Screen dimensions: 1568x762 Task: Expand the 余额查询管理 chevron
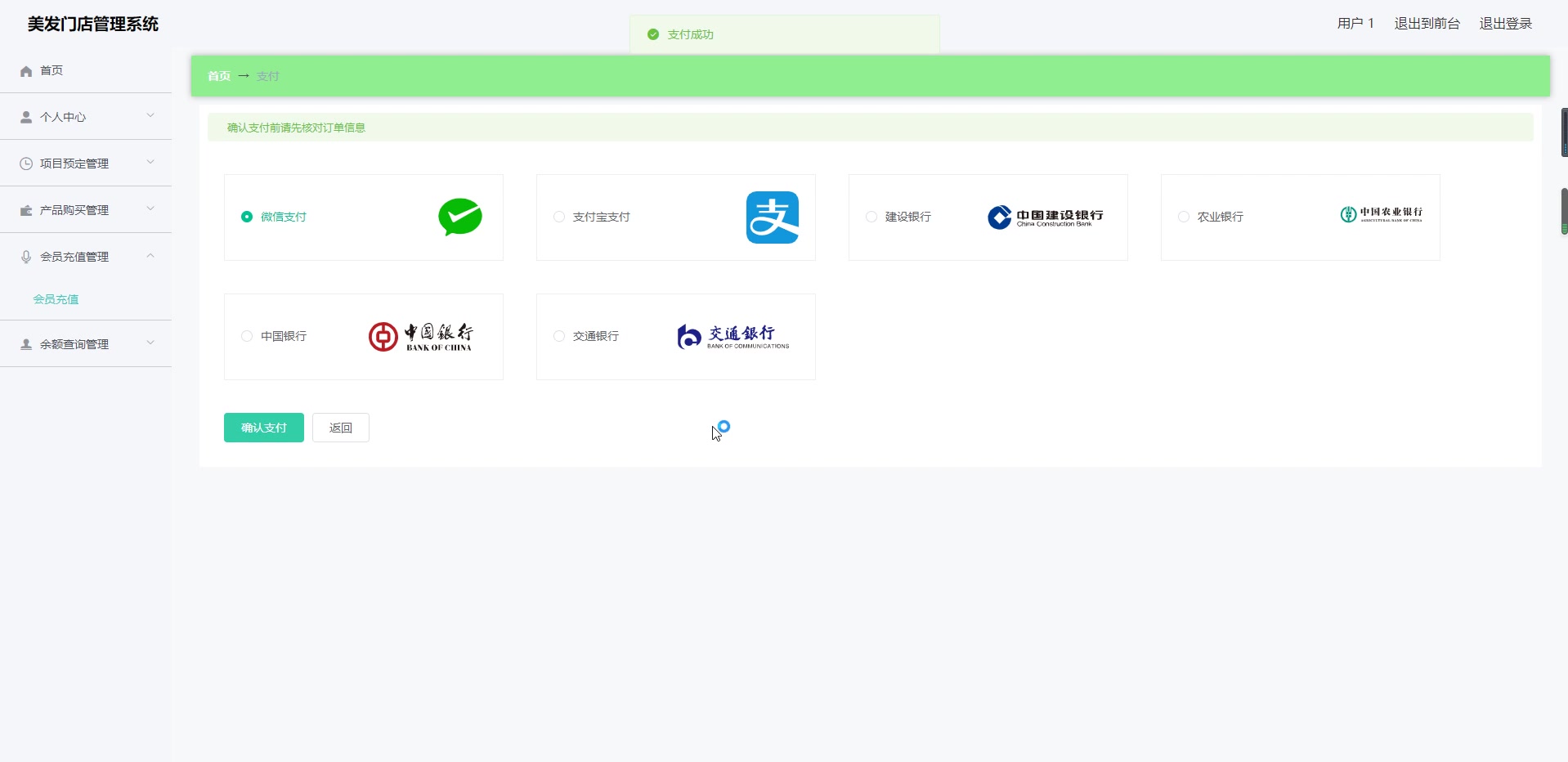(x=150, y=343)
